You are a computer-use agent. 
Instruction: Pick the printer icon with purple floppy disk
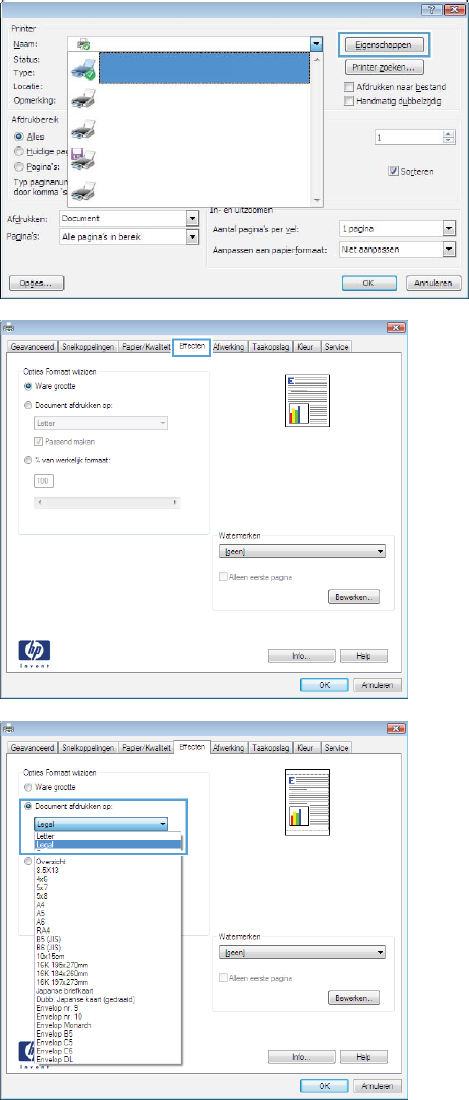tap(84, 159)
